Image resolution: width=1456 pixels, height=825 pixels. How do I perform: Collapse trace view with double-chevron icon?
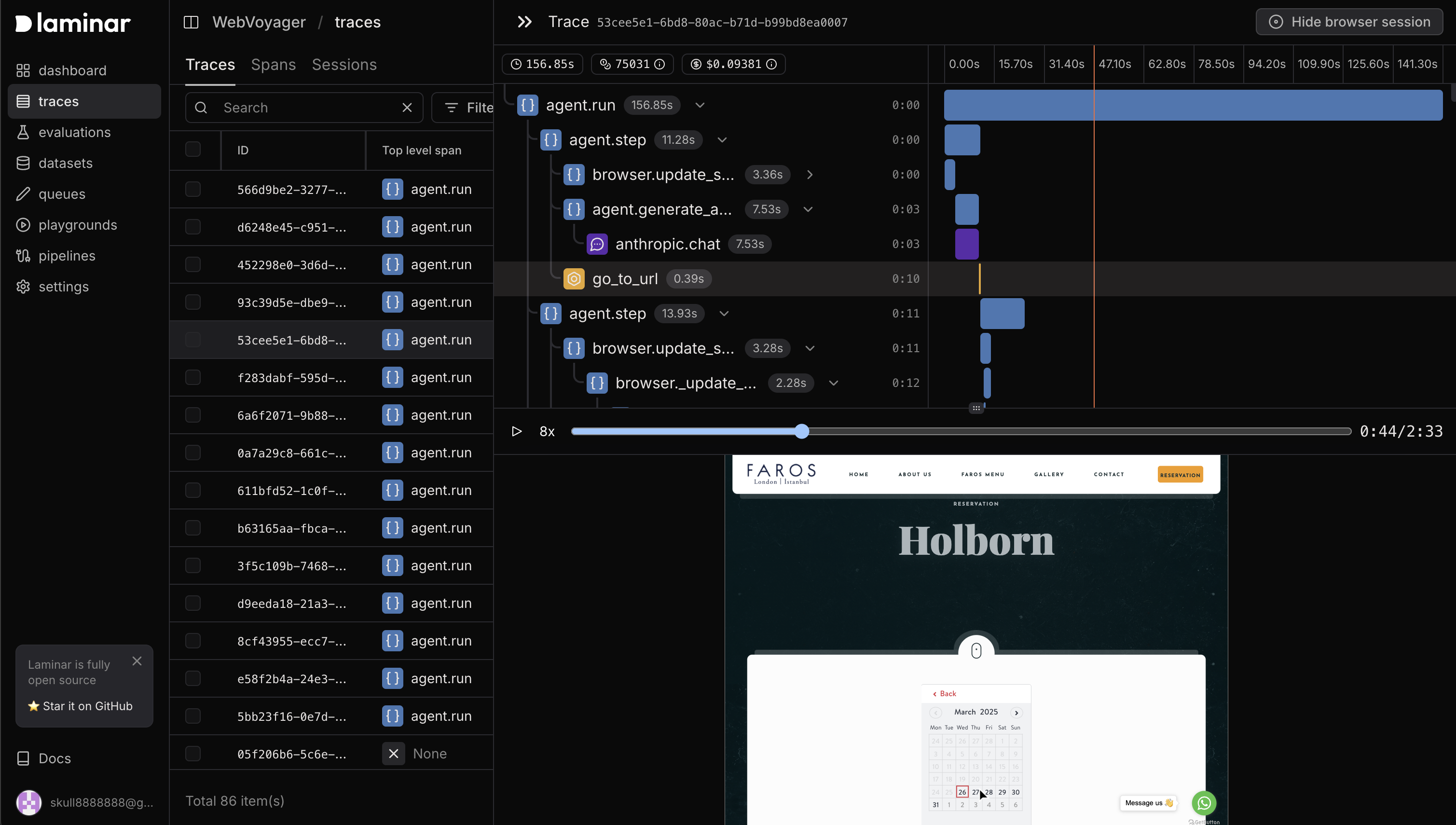(x=524, y=22)
